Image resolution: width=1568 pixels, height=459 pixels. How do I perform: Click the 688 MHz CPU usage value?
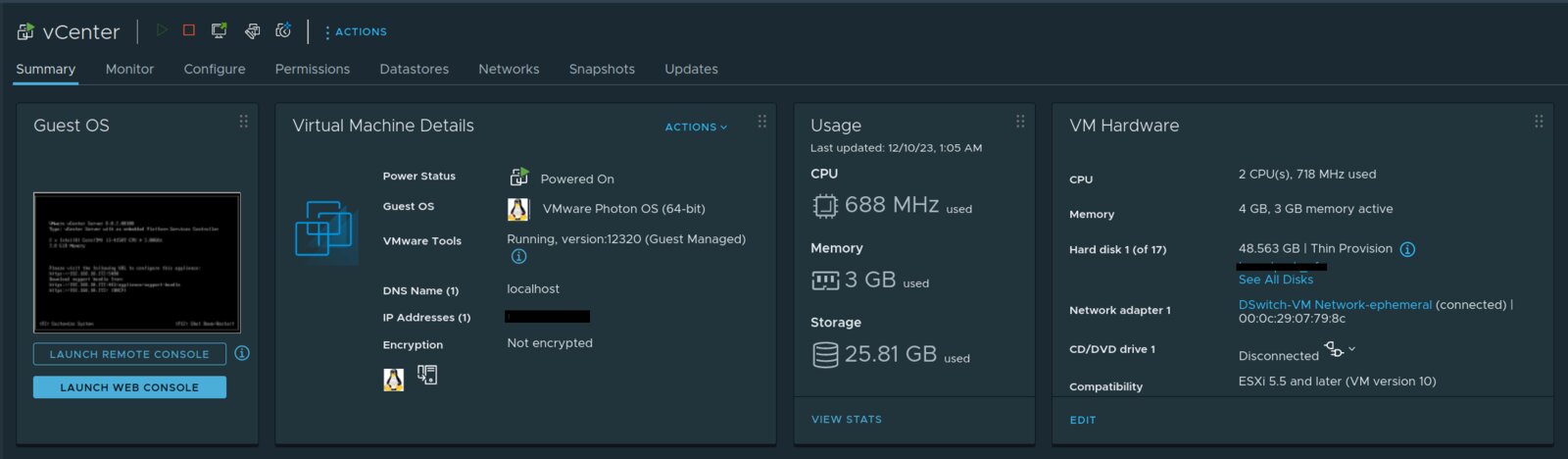(x=892, y=205)
